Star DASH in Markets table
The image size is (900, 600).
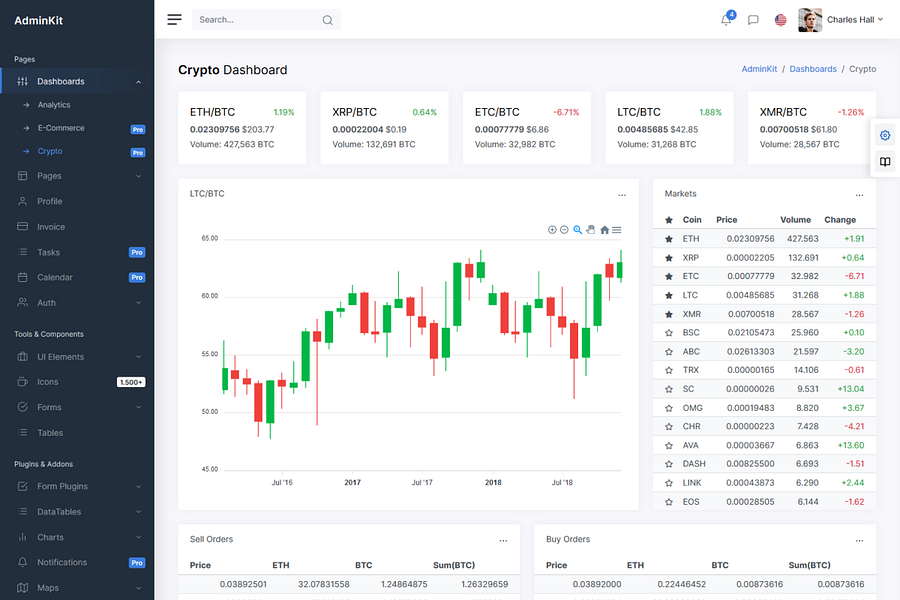[x=669, y=464]
